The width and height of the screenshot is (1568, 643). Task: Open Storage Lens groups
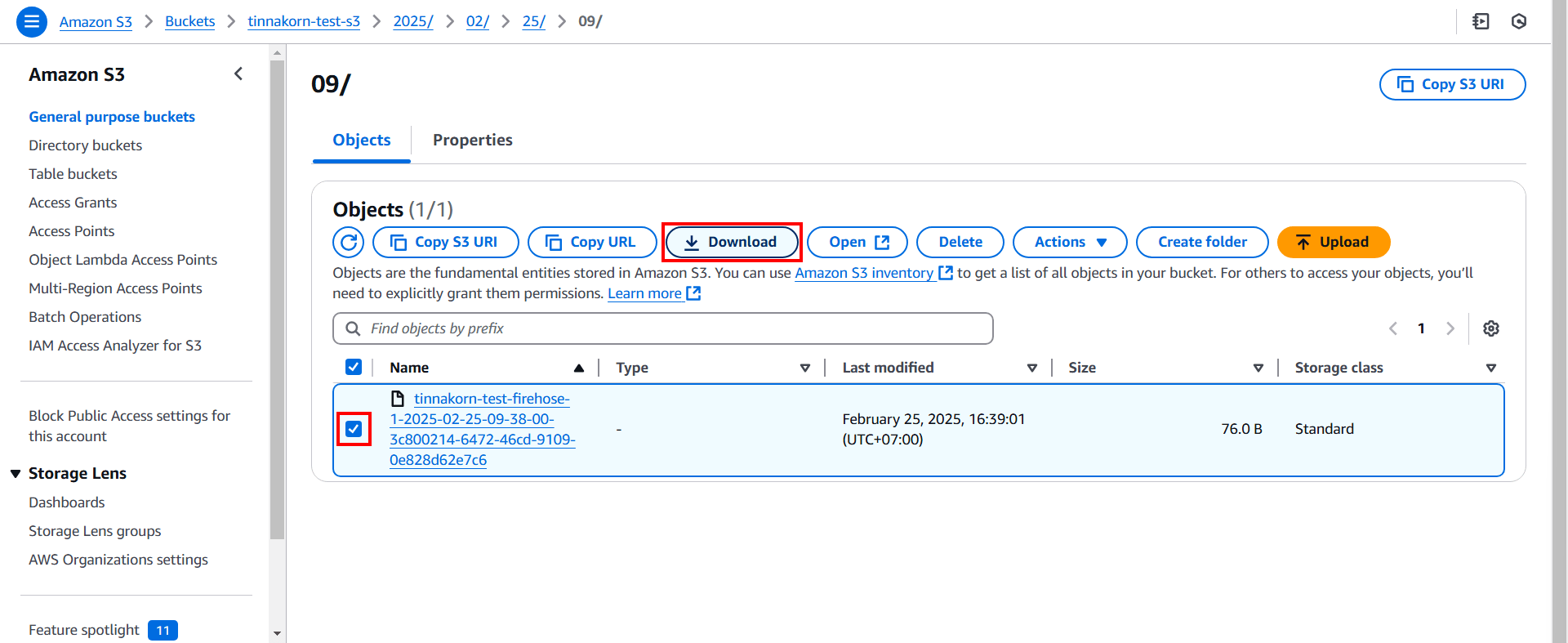95,531
